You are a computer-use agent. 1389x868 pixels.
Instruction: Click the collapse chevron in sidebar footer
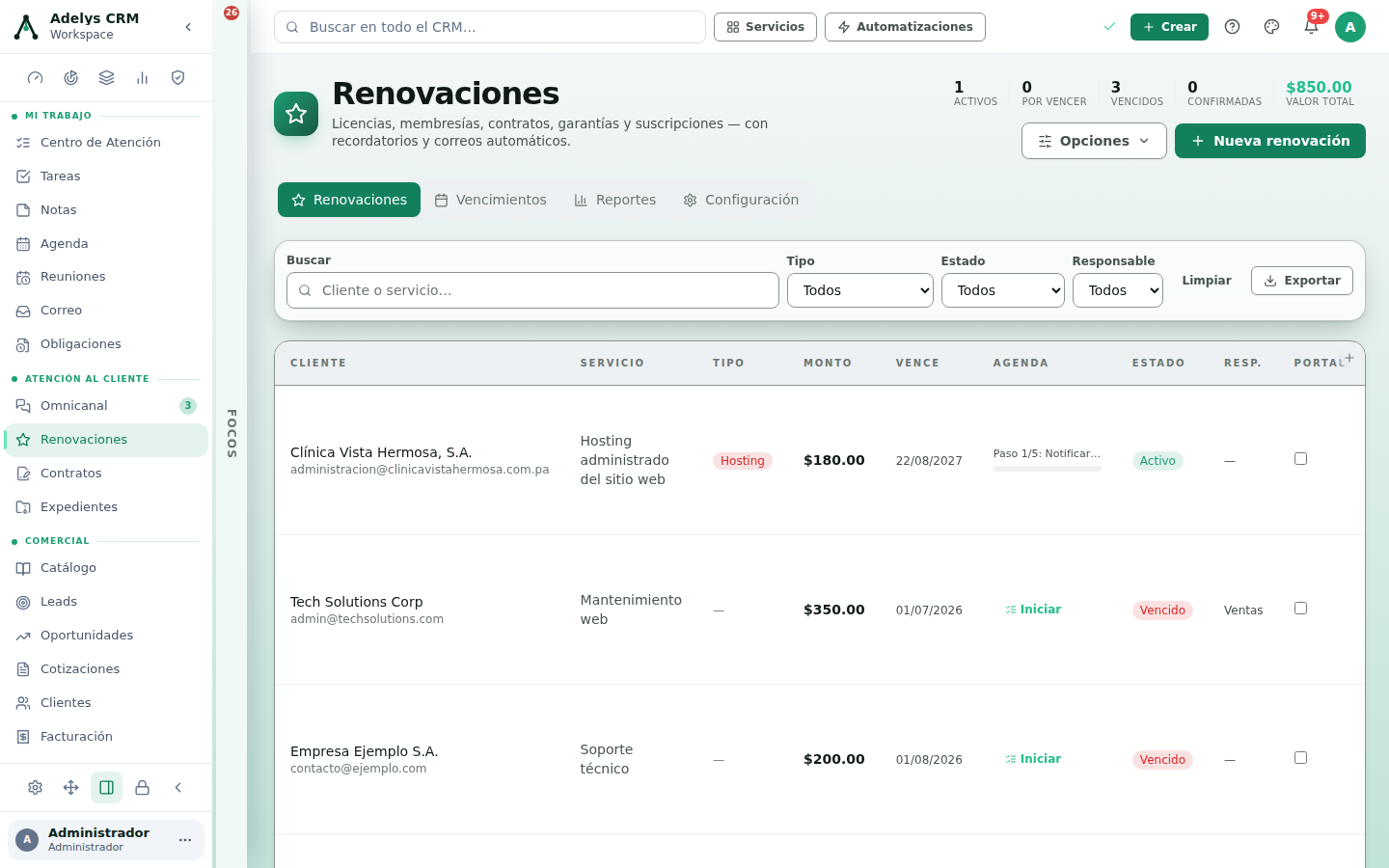178,788
